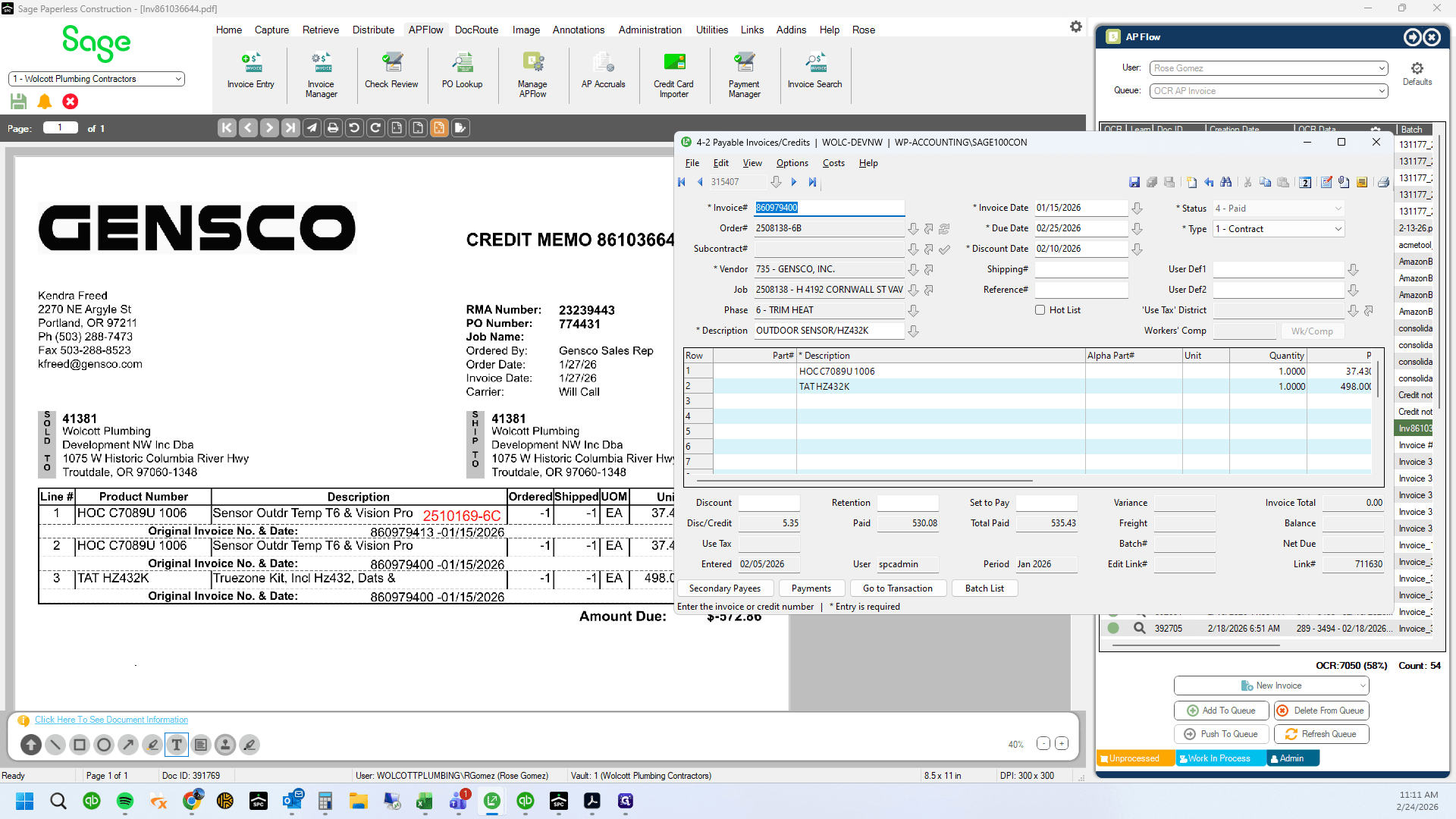Open the Queue dropdown showing OCR AP Invoice
Screen dimensions: 1456x819
[x=1269, y=91]
